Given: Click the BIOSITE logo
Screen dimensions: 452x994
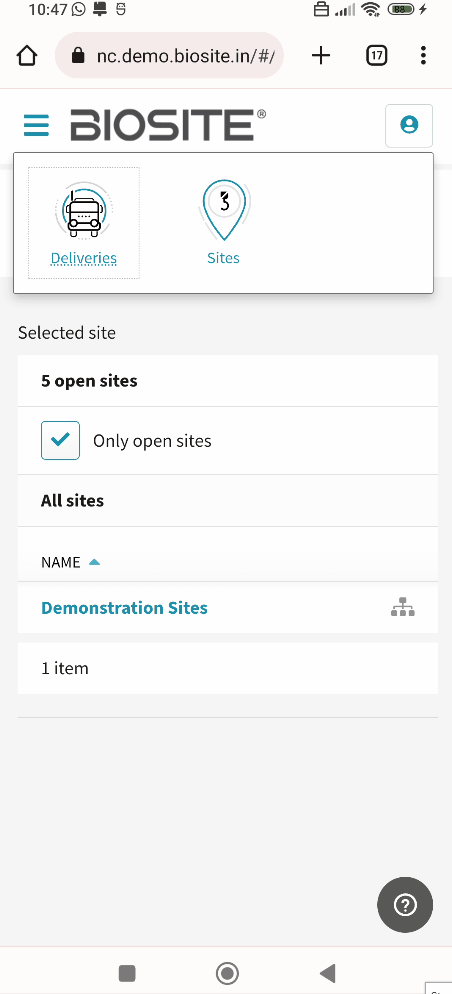Looking at the screenshot, I should [168, 125].
